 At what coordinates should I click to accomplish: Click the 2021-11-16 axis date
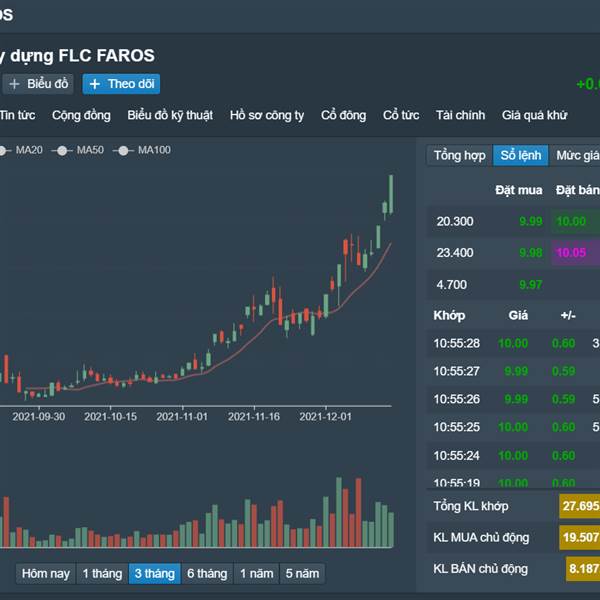(254, 417)
